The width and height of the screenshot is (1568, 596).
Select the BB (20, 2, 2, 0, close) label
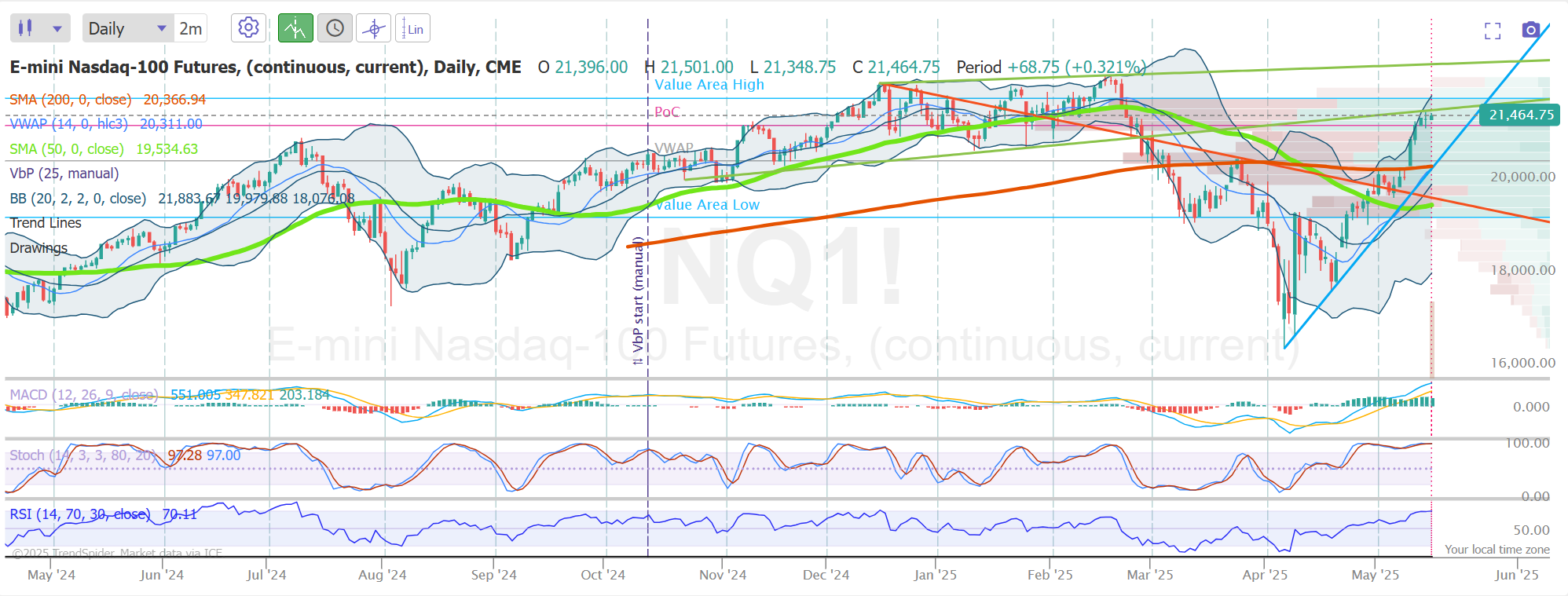click(78, 199)
